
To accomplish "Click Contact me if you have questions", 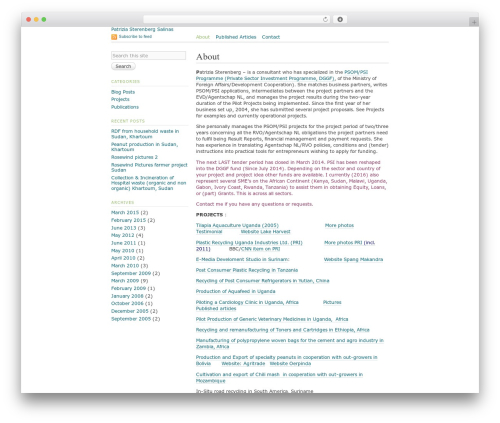I will click(254, 204).
